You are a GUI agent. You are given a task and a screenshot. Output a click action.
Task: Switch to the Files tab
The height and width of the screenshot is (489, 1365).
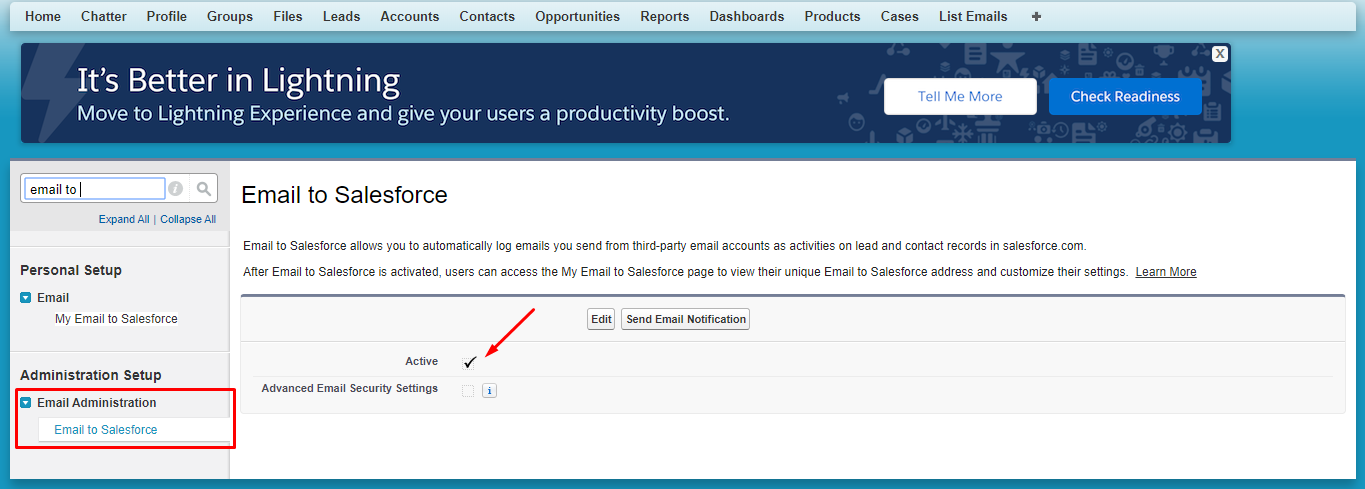(288, 16)
